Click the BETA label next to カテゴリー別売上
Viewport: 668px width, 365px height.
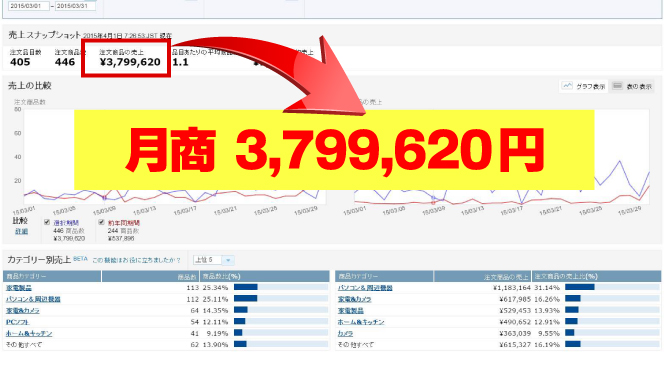[80, 259]
